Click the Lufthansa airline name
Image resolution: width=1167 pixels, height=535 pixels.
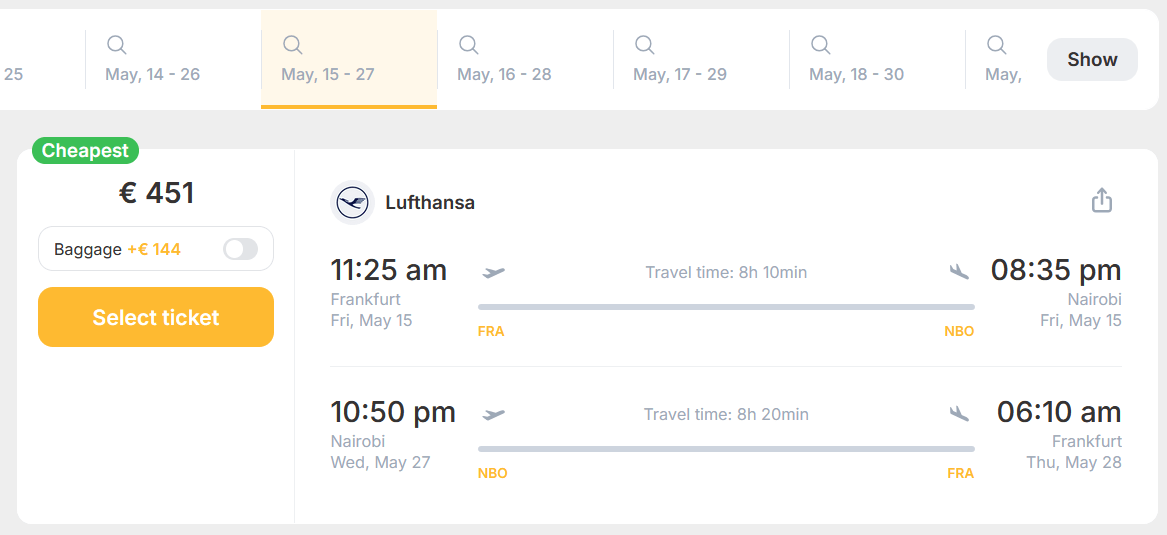pyautogui.click(x=430, y=203)
